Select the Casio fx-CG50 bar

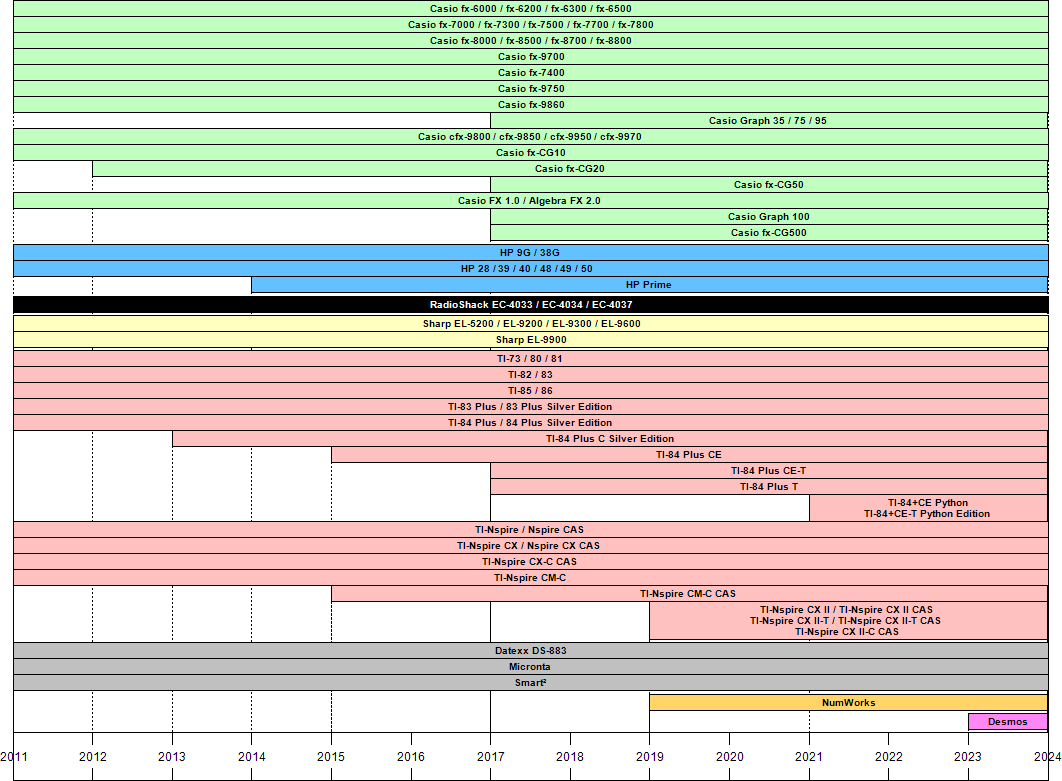click(769, 184)
